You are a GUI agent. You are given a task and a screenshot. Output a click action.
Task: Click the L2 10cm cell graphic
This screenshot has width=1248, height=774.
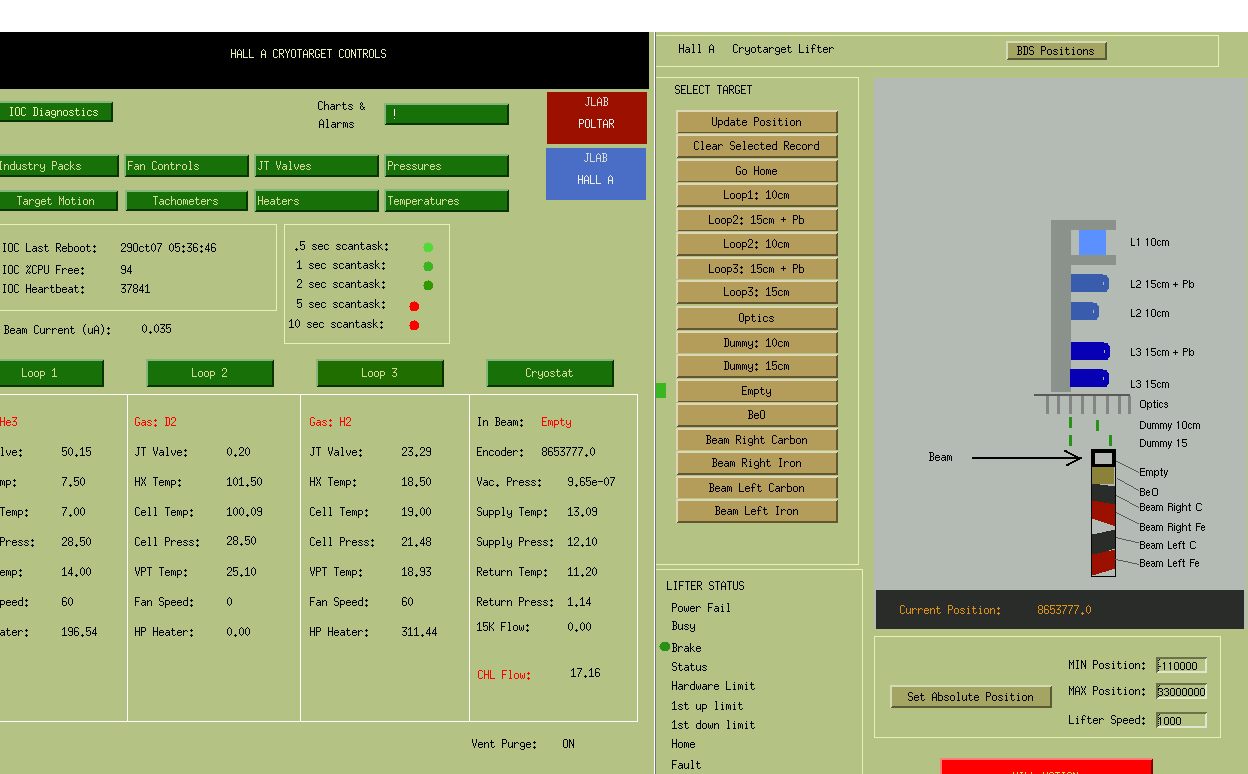pyautogui.click(x=1084, y=311)
